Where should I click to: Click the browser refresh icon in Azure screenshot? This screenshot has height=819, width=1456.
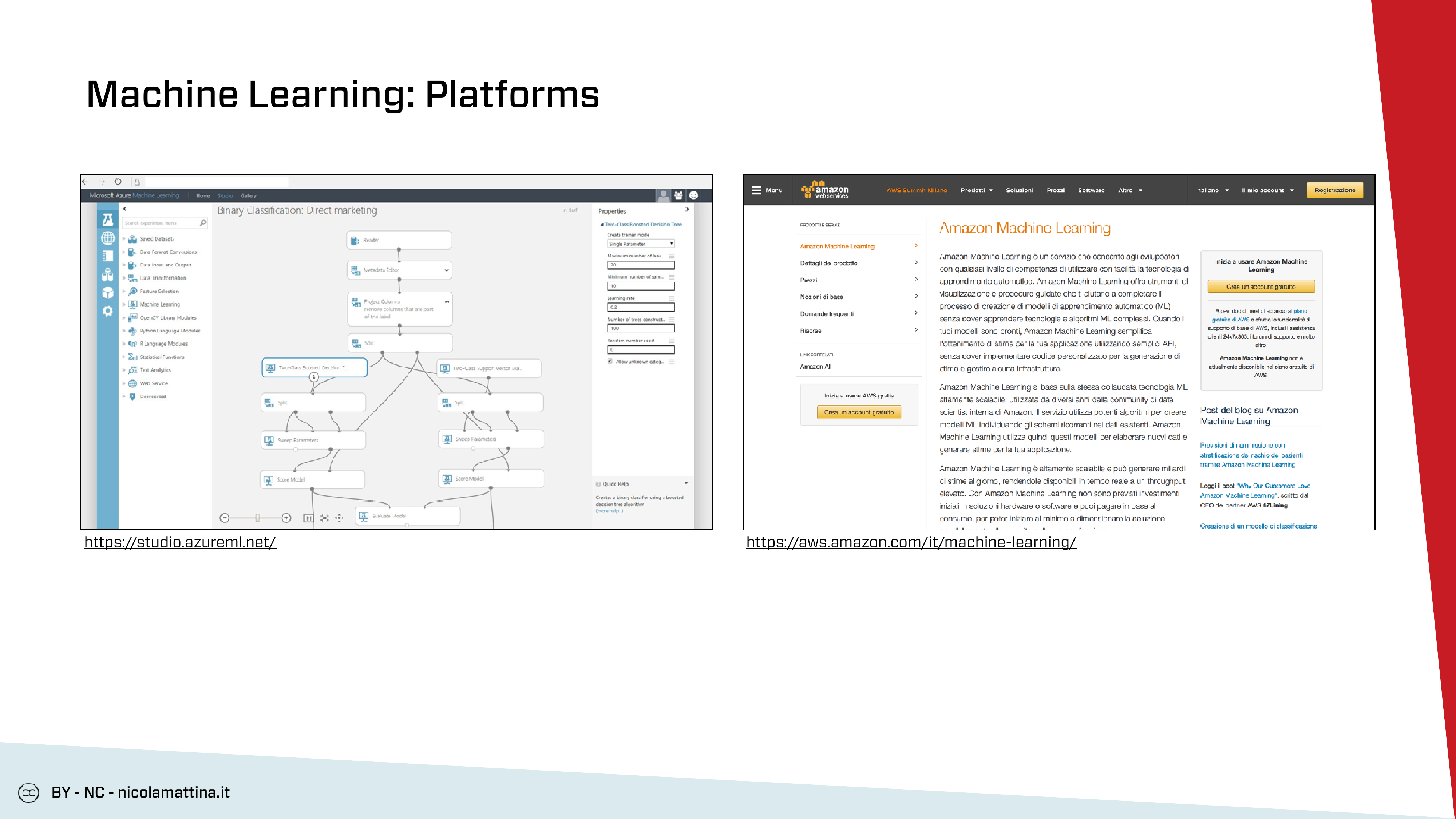coord(118,182)
